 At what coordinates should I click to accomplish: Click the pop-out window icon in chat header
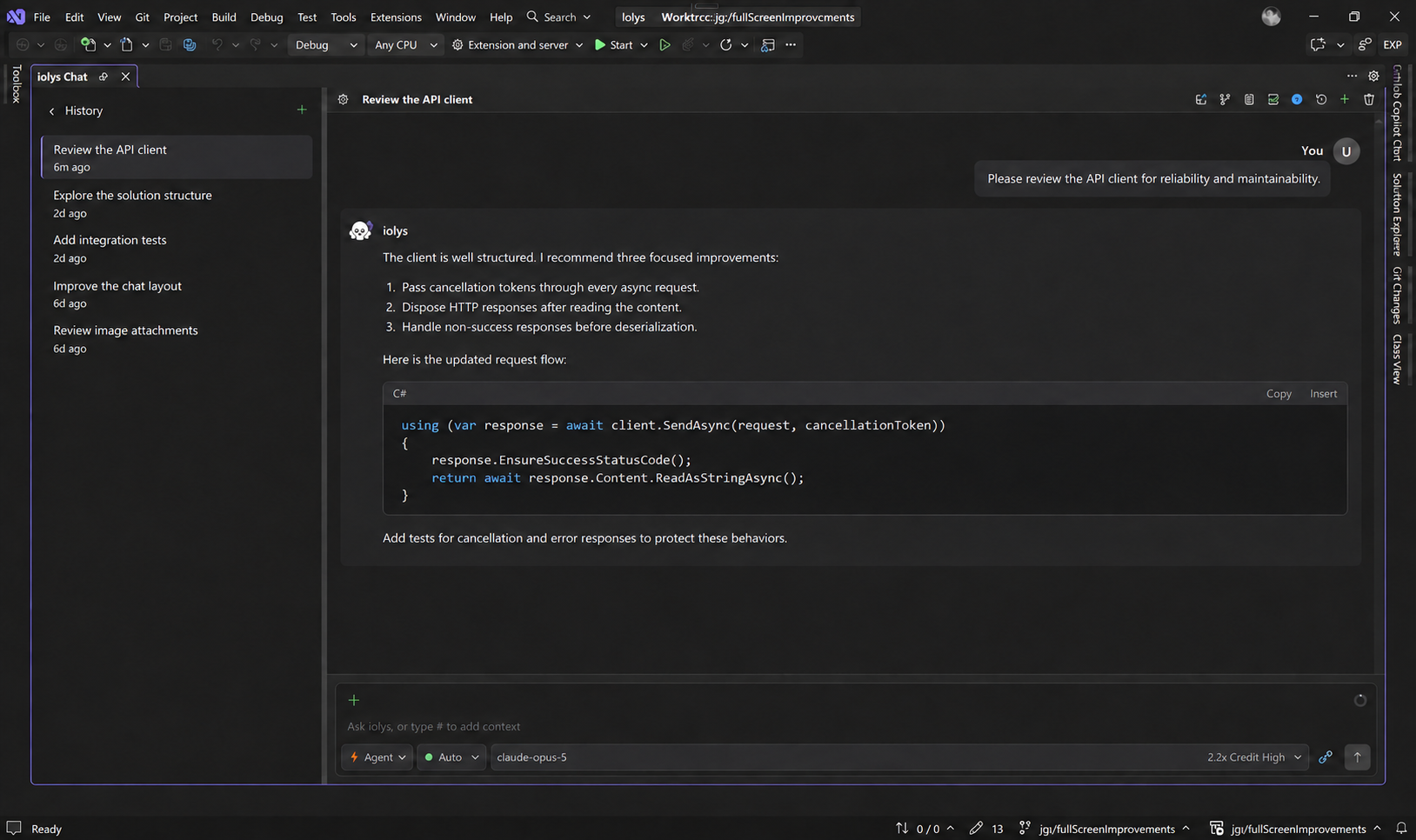click(x=1201, y=100)
